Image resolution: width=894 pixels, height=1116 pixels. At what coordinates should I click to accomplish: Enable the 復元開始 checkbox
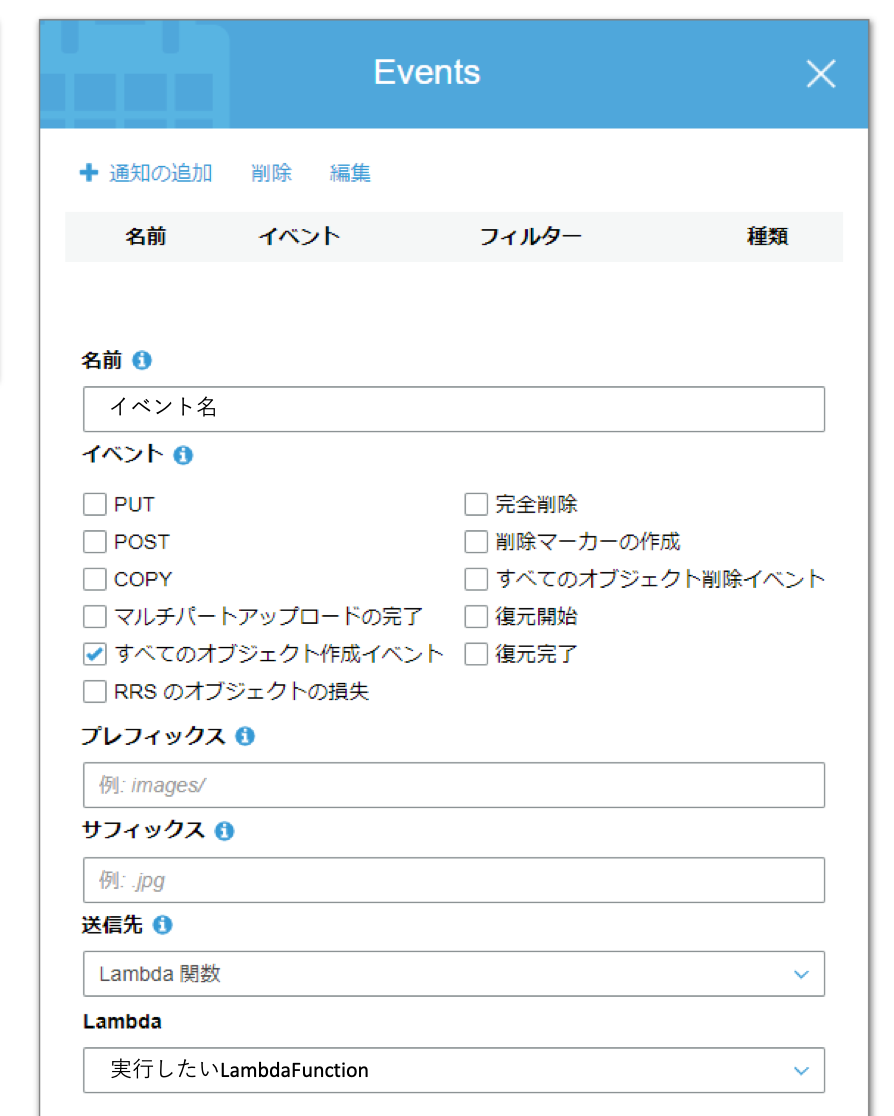476,617
